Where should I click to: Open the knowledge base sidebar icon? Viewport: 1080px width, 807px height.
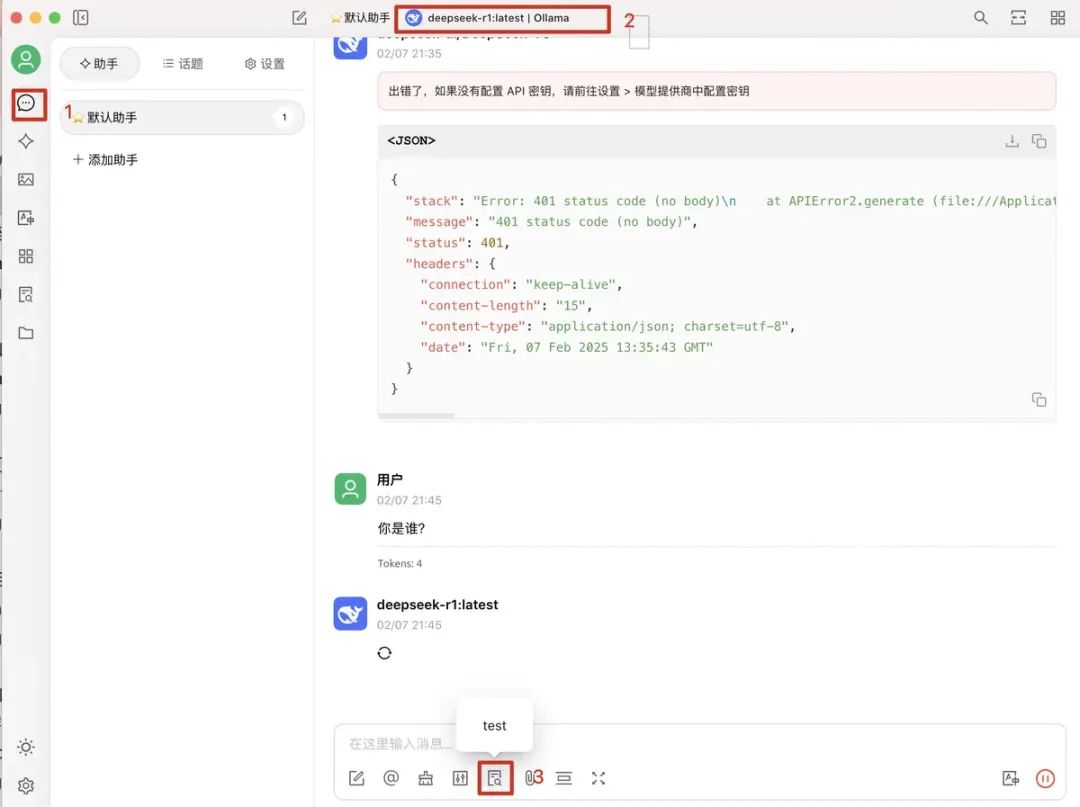coord(26,295)
